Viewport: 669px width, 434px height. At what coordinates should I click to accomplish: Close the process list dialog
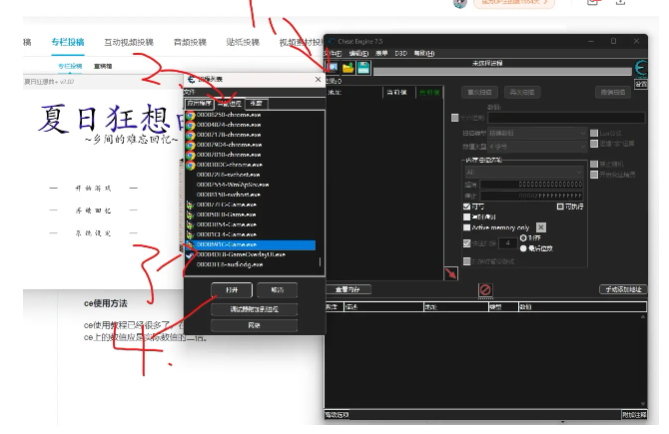[318, 79]
